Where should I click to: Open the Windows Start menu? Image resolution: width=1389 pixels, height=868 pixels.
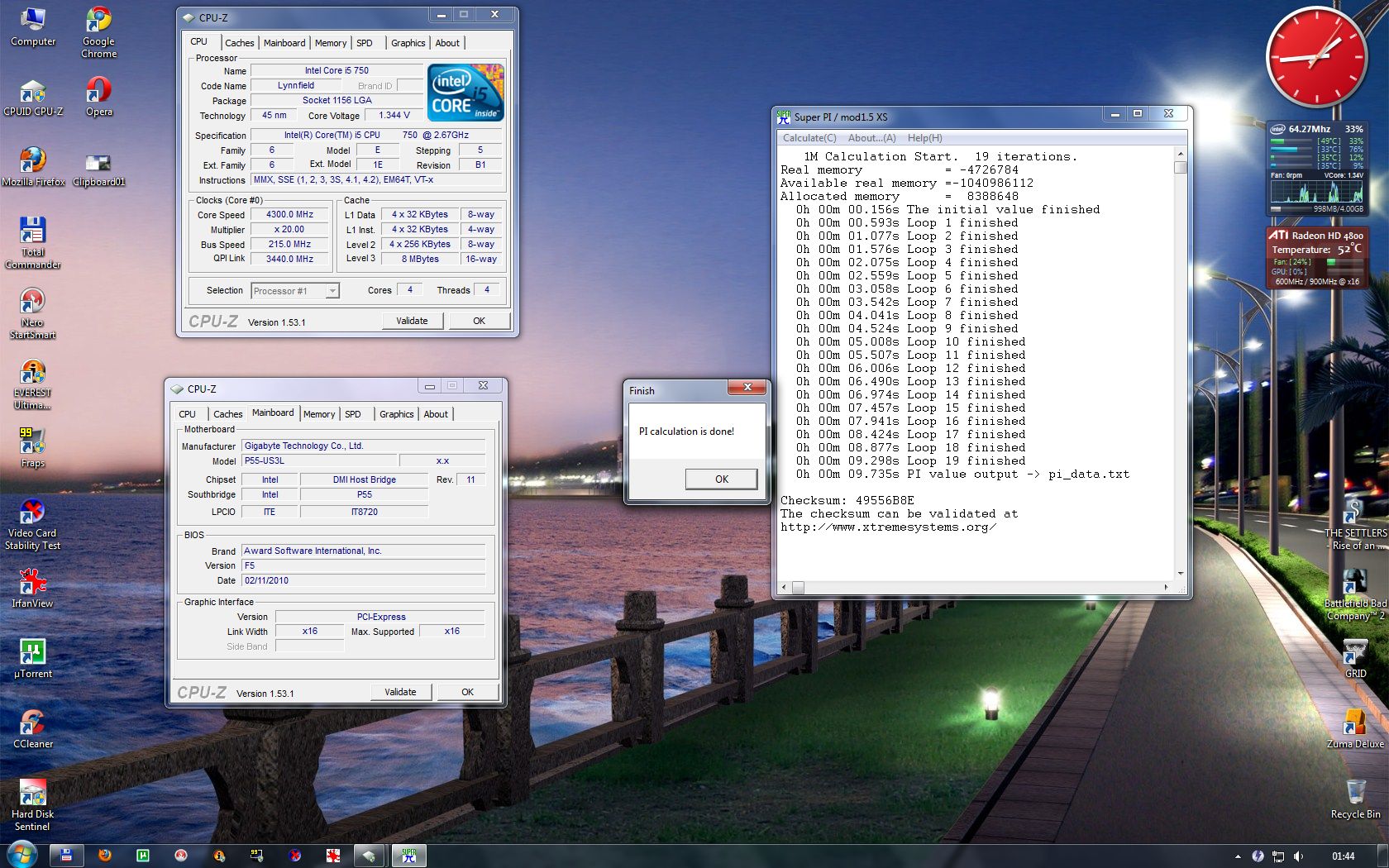tap(22, 855)
